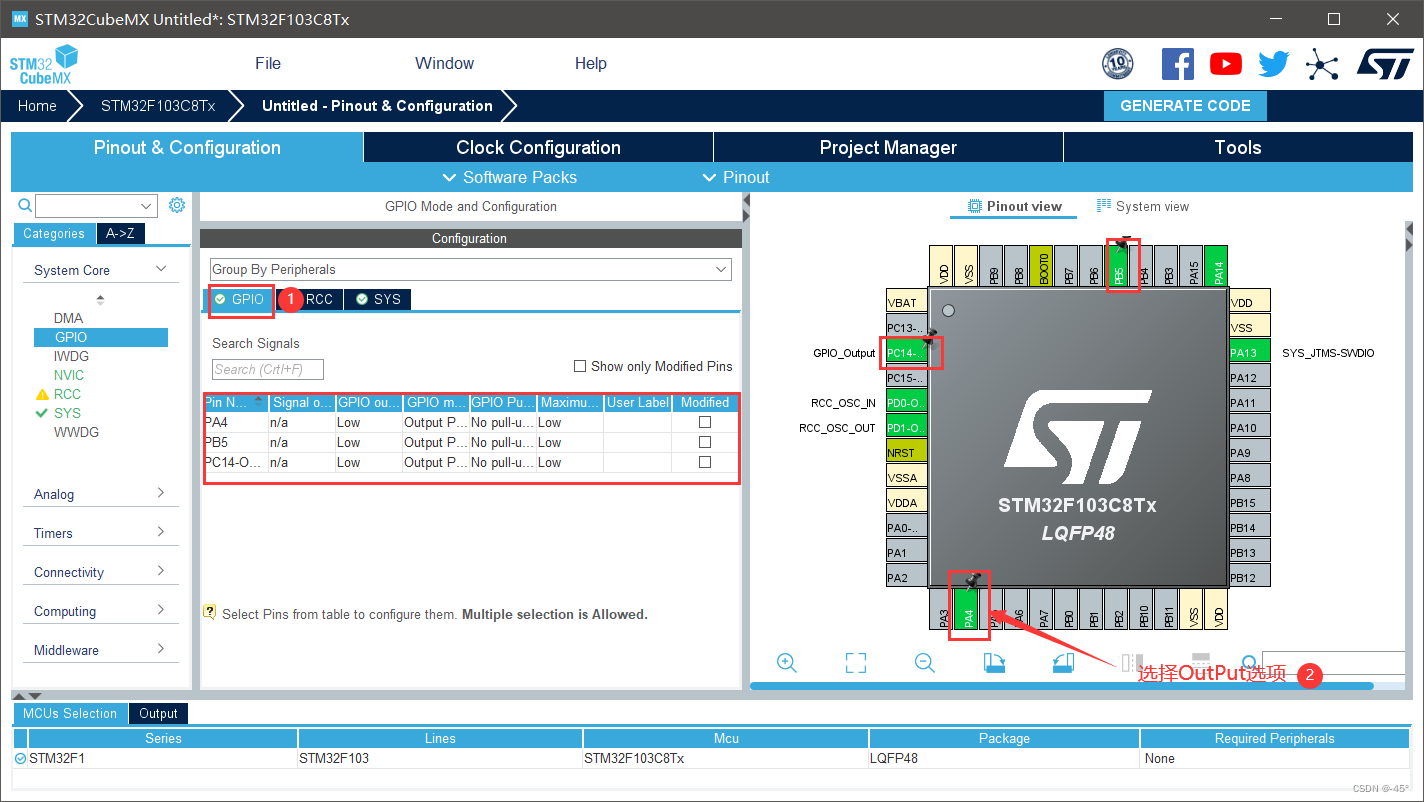
Task: Select the green PB5 pin on the chip
Action: point(1119,266)
